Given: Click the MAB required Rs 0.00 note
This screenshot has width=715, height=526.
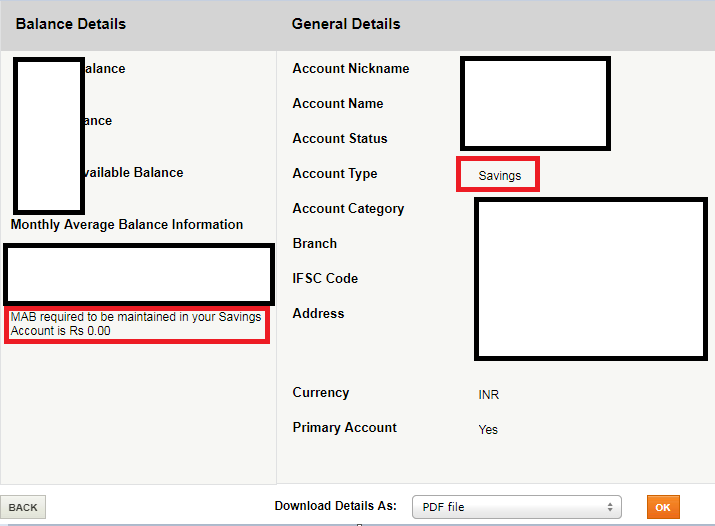Looking at the screenshot, I should coord(136,324).
